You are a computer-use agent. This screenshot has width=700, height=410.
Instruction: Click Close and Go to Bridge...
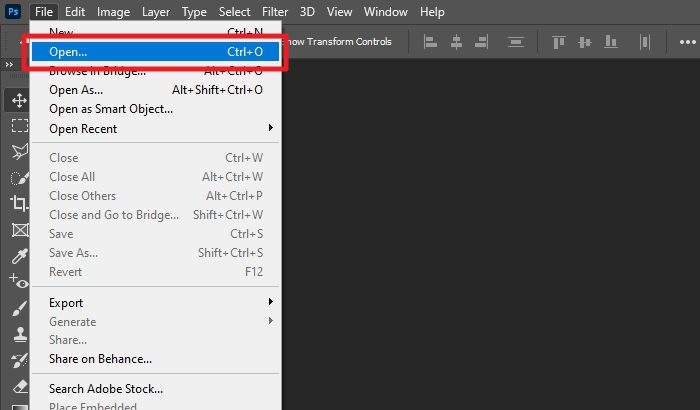click(155, 215)
